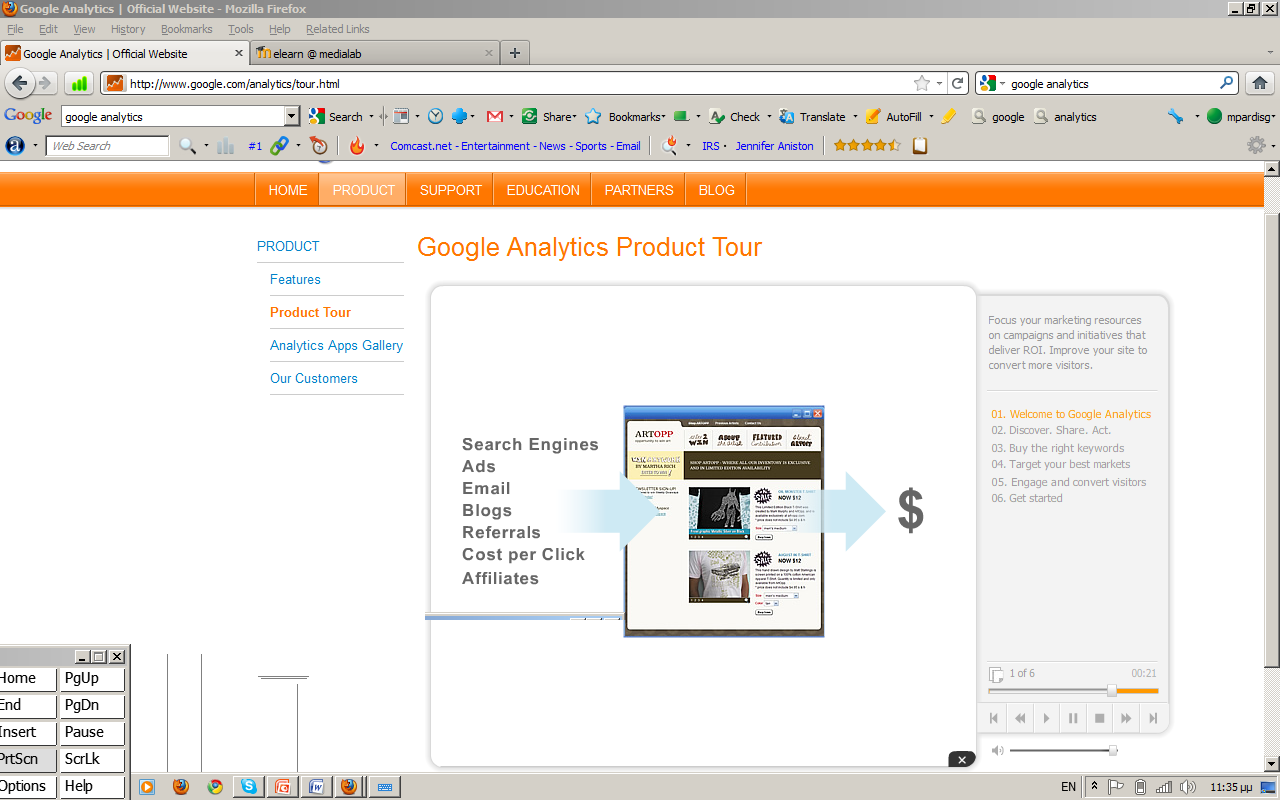Click the browser Forward arrow
This screenshot has height=800, width=1280.
tap(44, 83)
